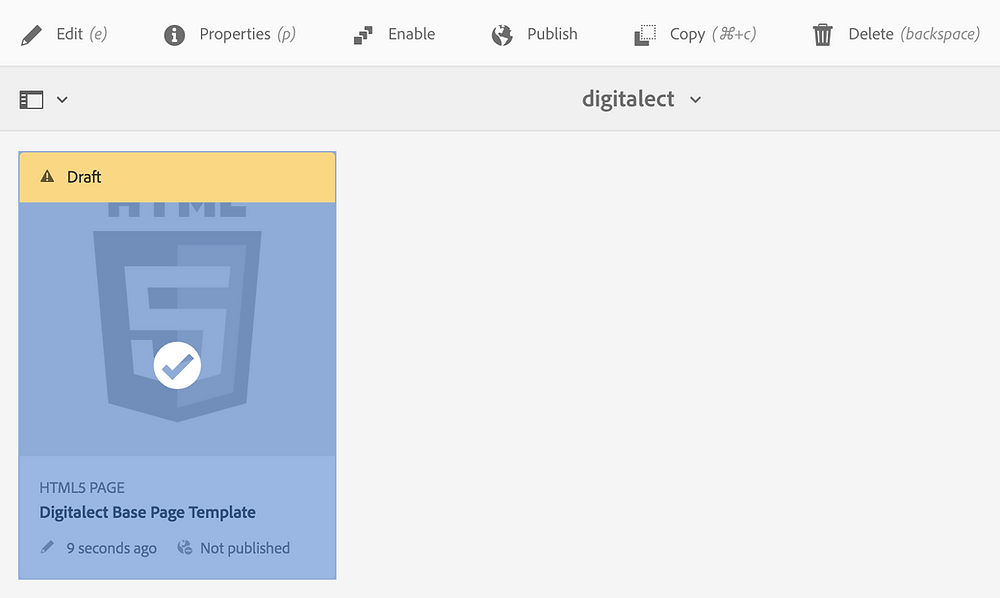Expand the digitalect breadcrumb chevron
The image size is (1000, 598).
pyautogui.click(x=695, y=99)
